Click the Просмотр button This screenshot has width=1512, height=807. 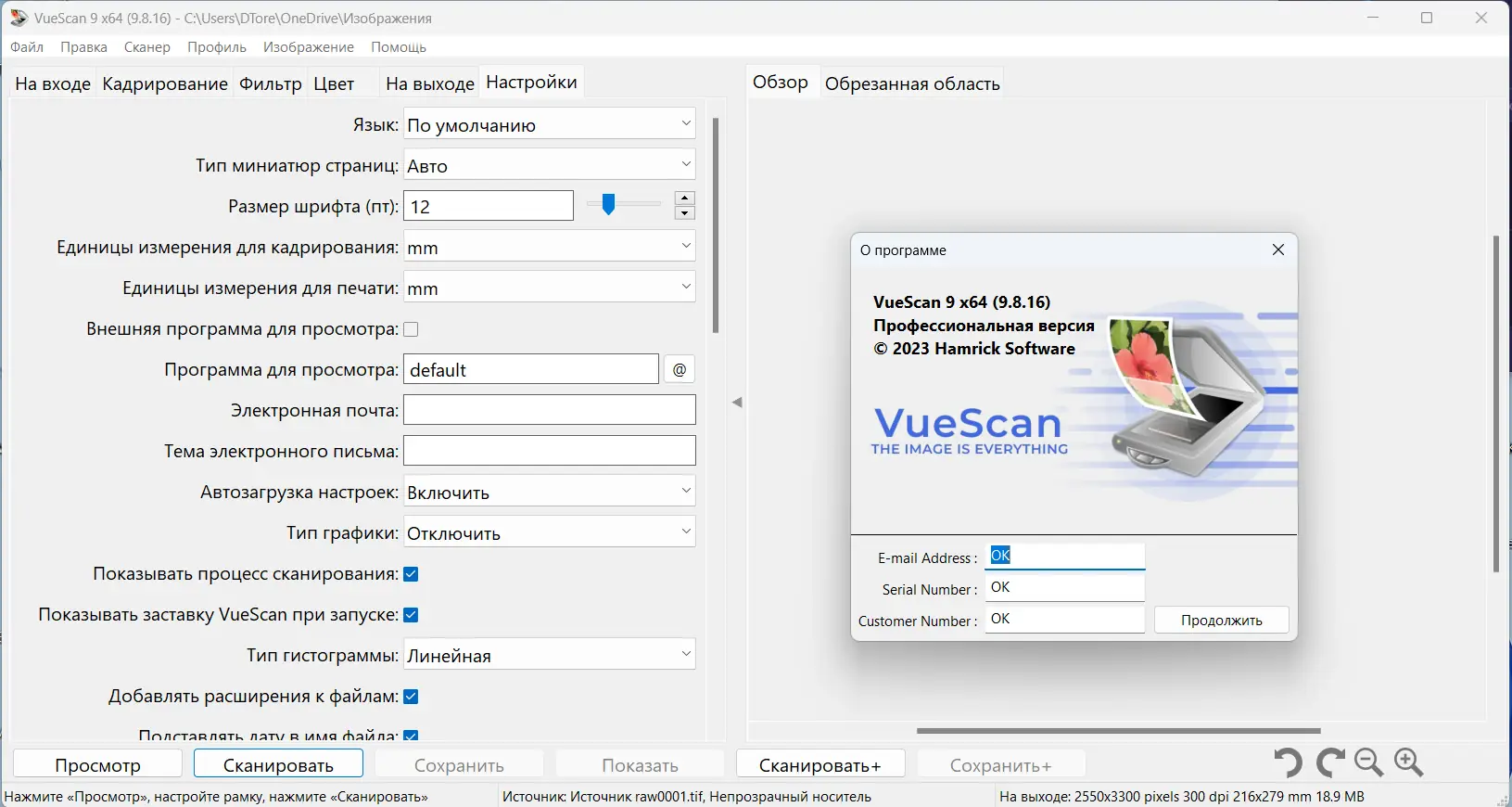(x=97, y=765)
